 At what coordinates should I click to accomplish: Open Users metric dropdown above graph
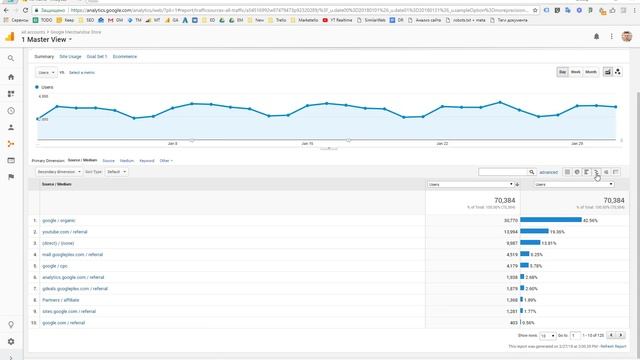[x=46, y=72]
